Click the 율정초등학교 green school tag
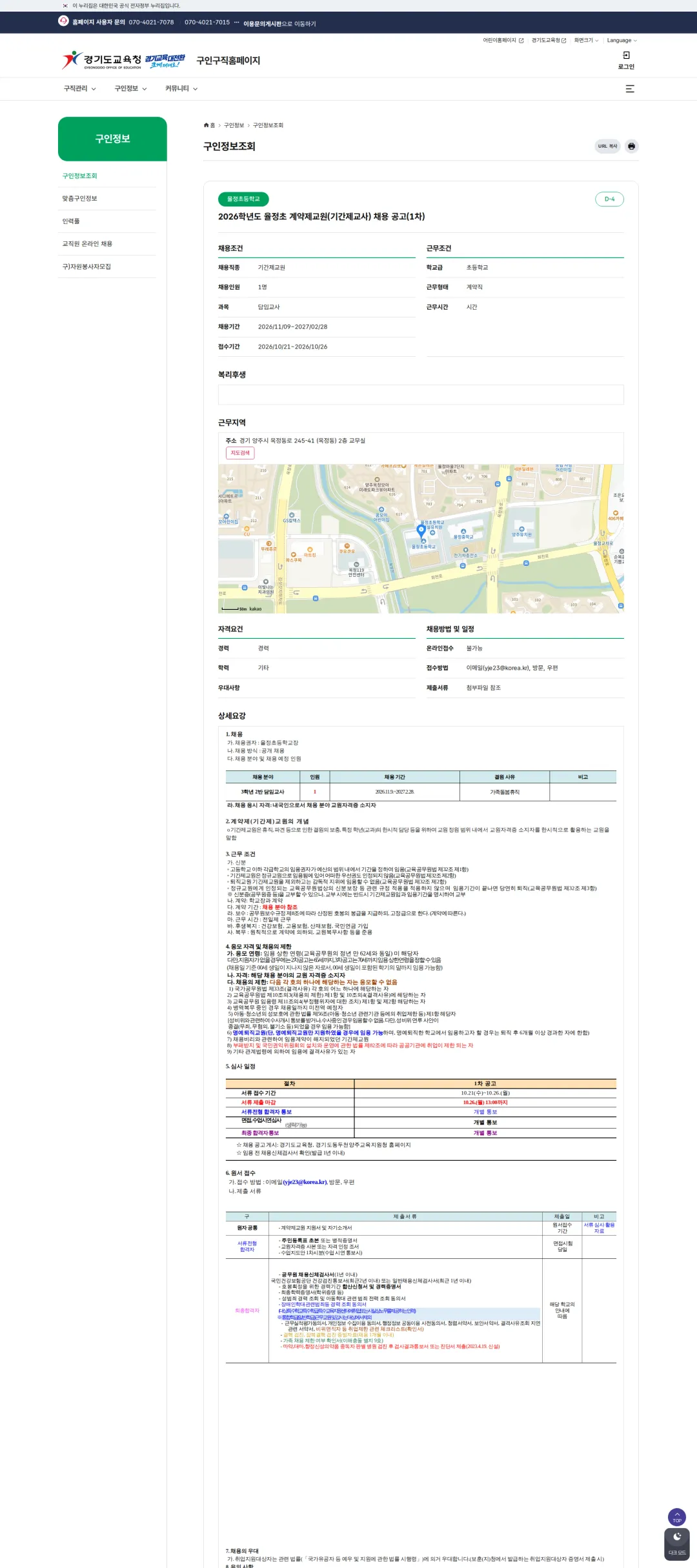 click(x=243, y=199)
